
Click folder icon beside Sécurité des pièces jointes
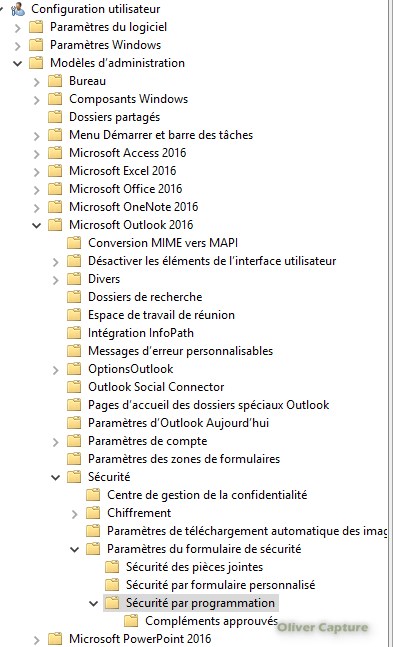point(112,567)
